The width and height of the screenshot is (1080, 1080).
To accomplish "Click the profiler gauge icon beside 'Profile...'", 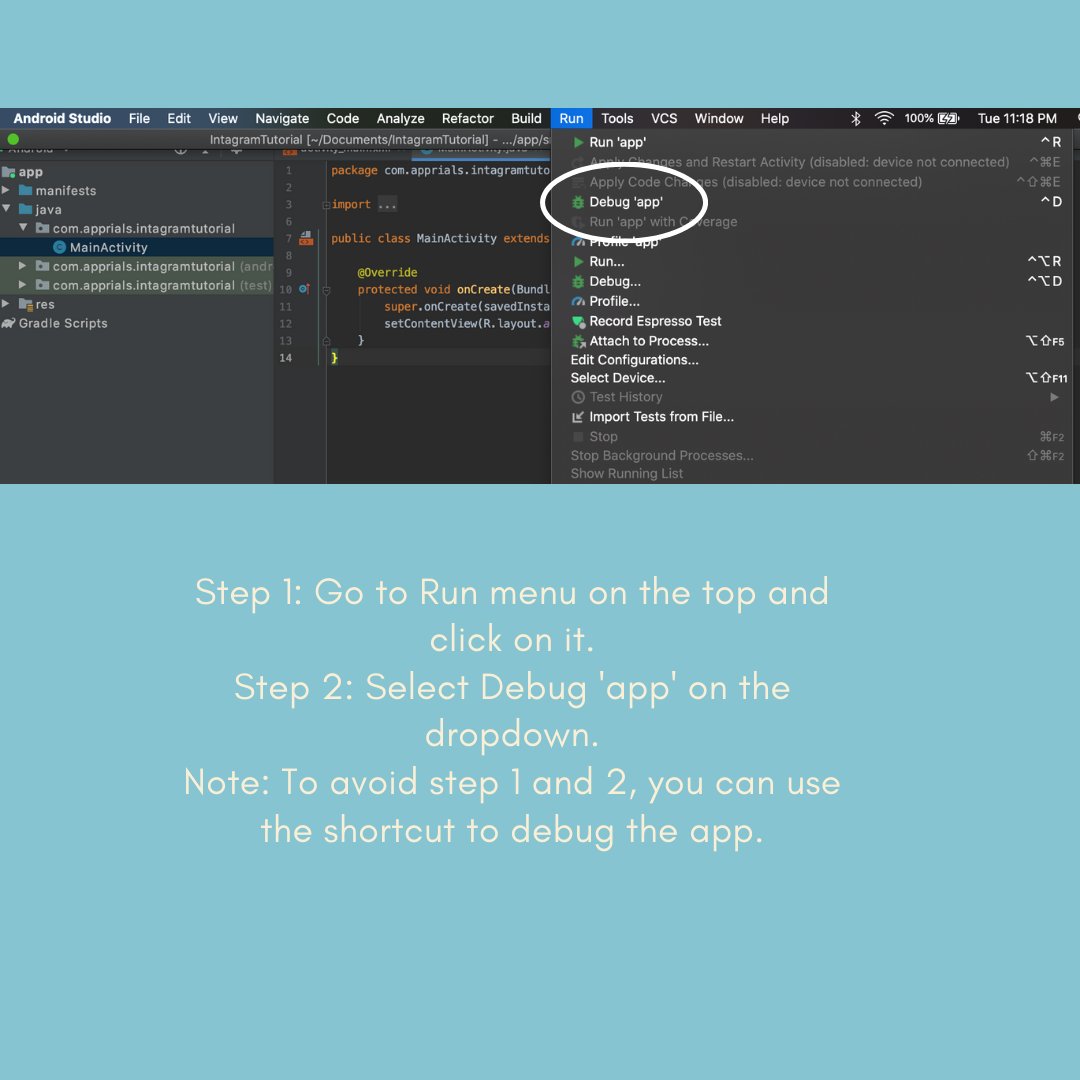I will pos(578,302).
